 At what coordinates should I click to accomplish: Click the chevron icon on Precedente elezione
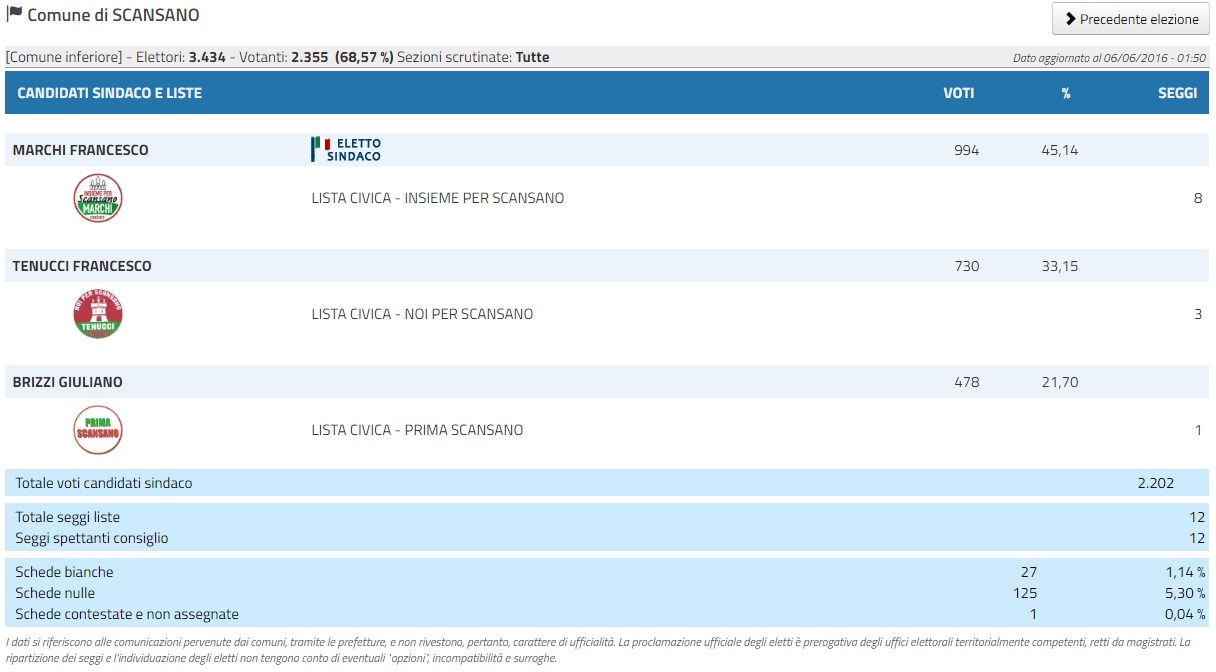pos(1070,19)
